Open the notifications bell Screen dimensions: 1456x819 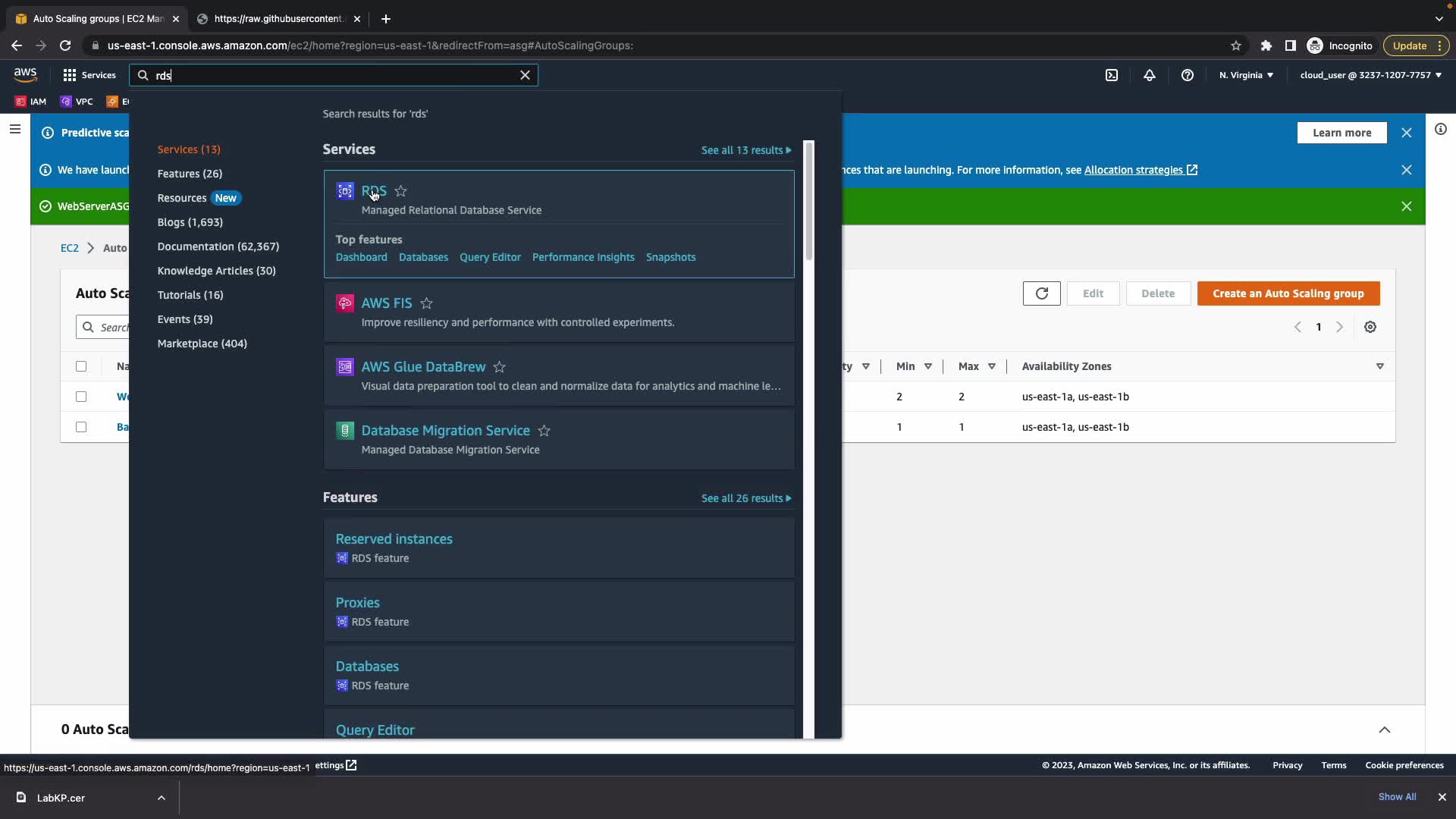coord(1150,75)
